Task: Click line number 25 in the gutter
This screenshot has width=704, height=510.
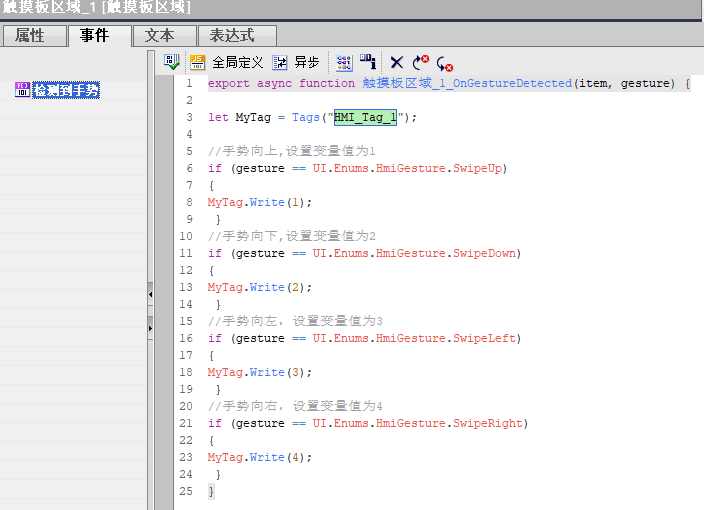Action: [x=186, y=491]
